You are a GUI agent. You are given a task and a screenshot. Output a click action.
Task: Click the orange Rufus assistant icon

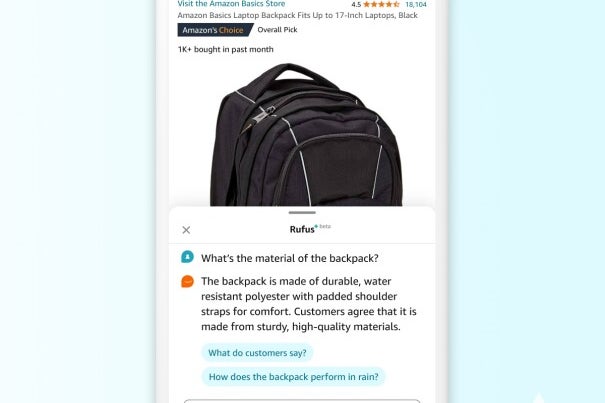pyautogui.click(x=187, y=281)
